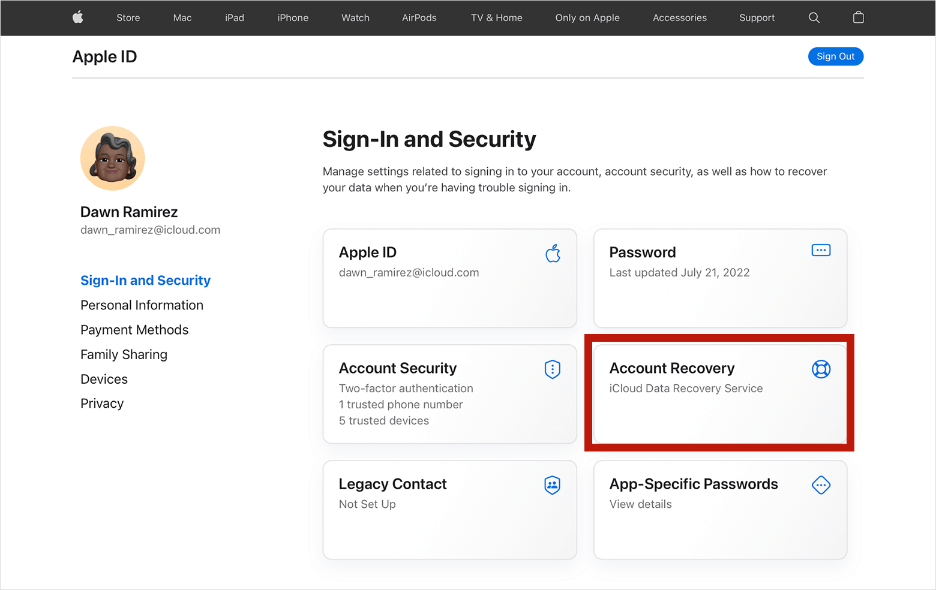Open Search using the magnifier icon
This screenshot has height=590, width=936.
point(814,17)
